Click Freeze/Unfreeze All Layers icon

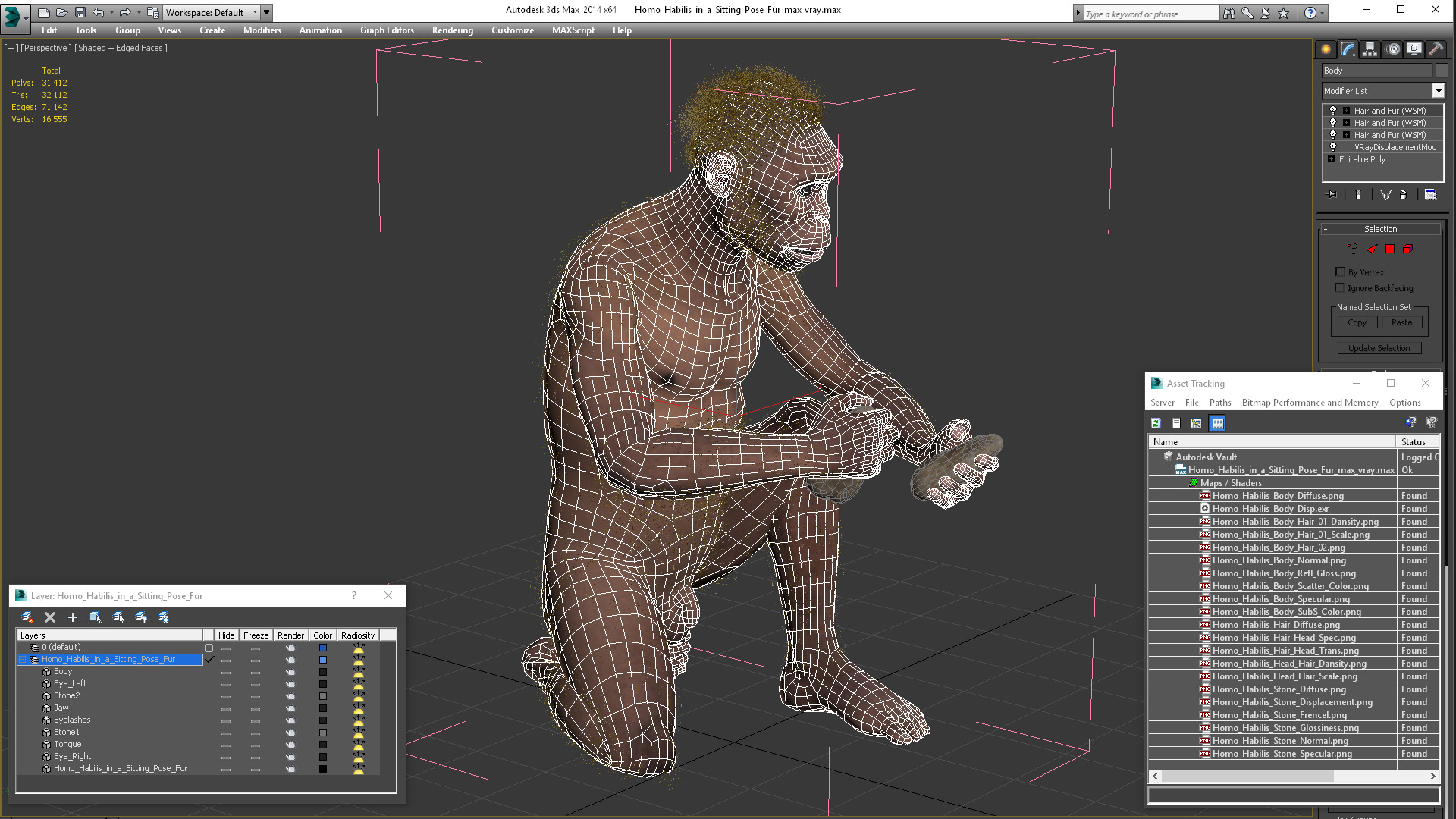coord(164,617)
